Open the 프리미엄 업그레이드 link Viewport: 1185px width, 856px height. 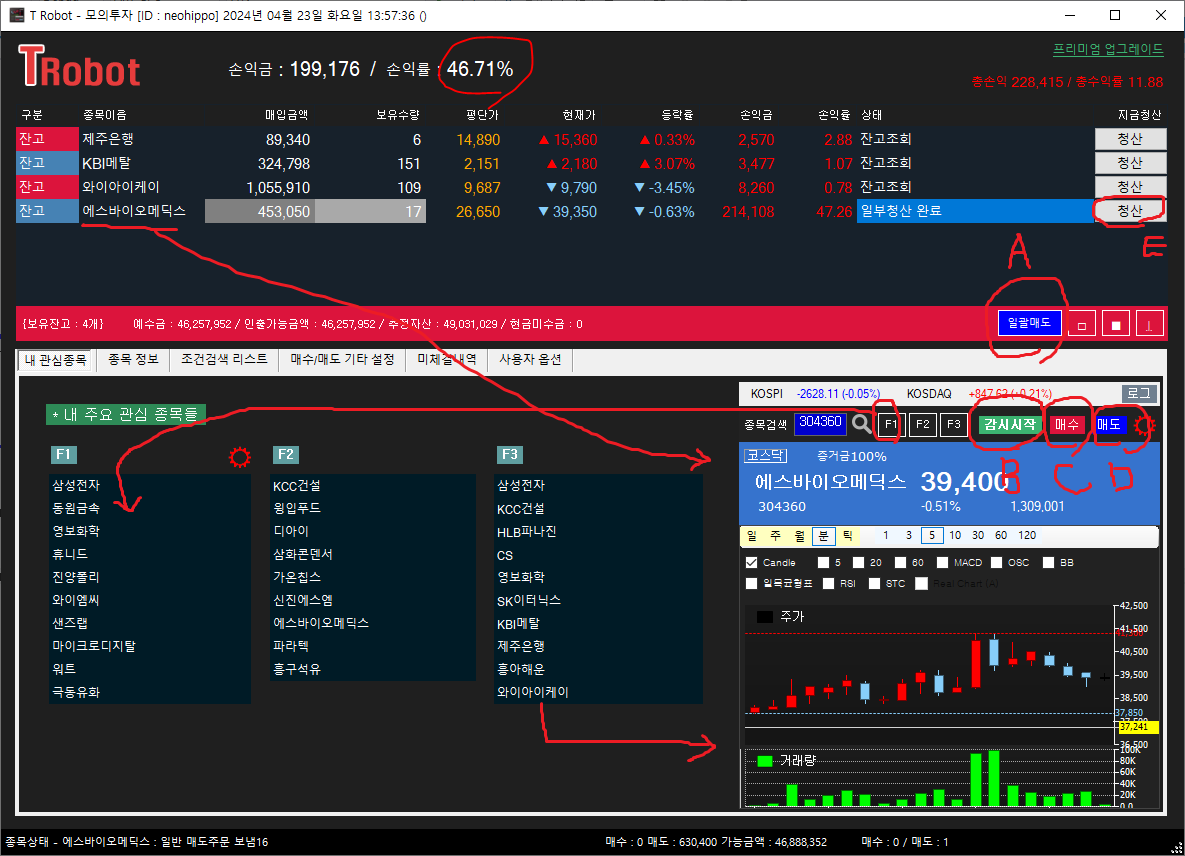[1108, 49]
